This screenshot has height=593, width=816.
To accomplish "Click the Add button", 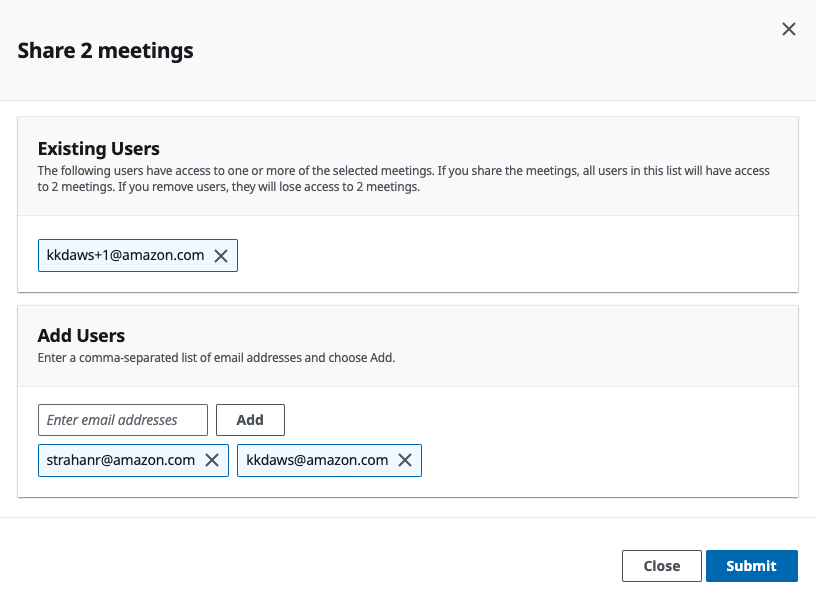I will pos(250,420).
